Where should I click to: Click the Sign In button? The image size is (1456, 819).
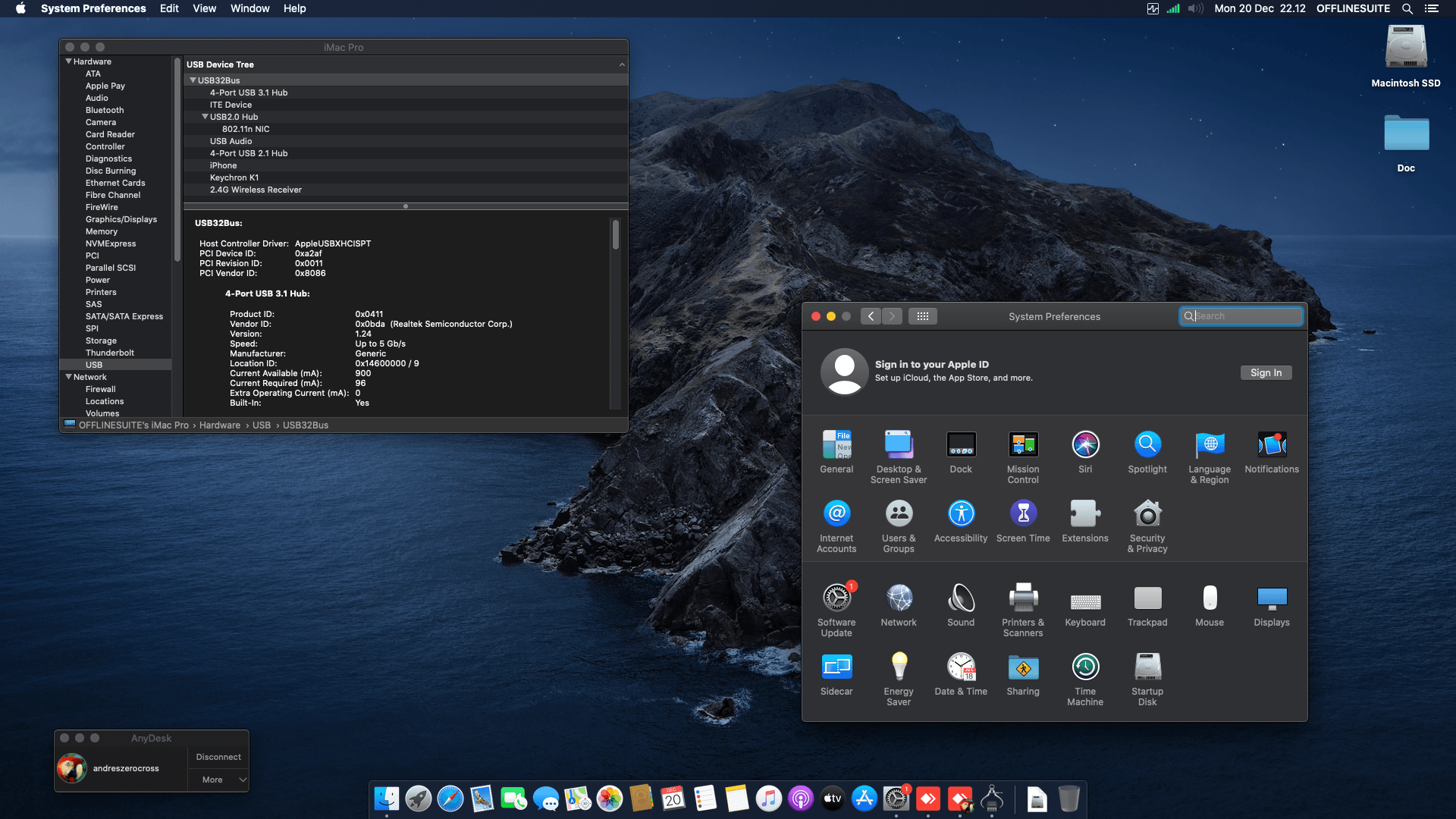click(1265, 372)
